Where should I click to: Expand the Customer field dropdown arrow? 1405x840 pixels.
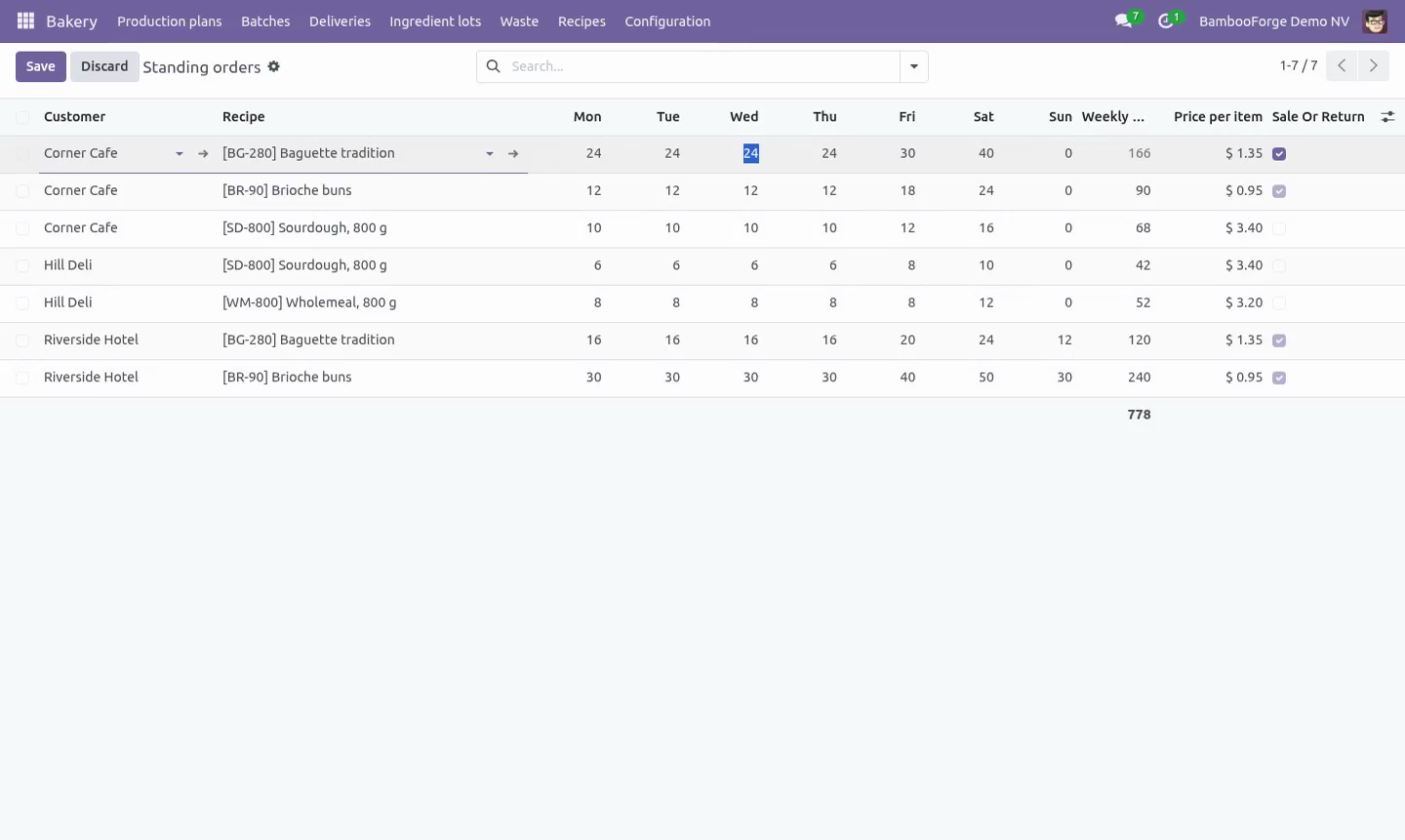180,153
